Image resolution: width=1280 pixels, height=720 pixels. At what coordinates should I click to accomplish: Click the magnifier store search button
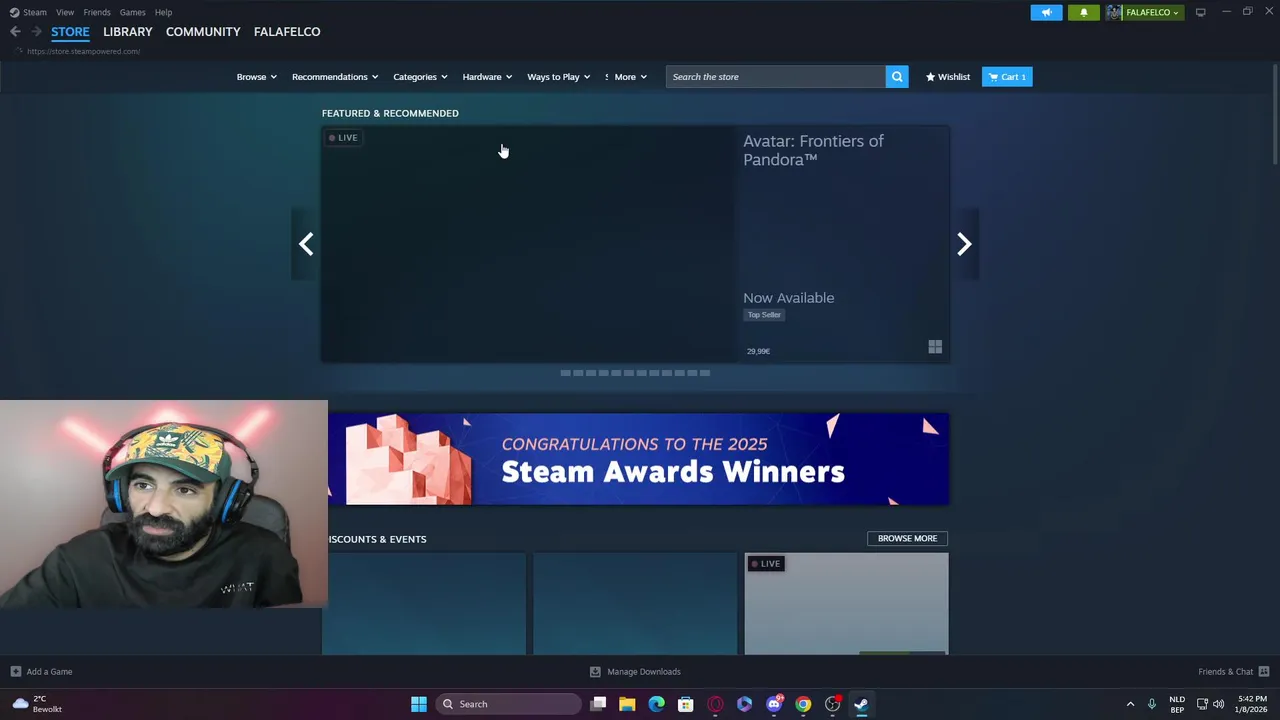(897, 77)
